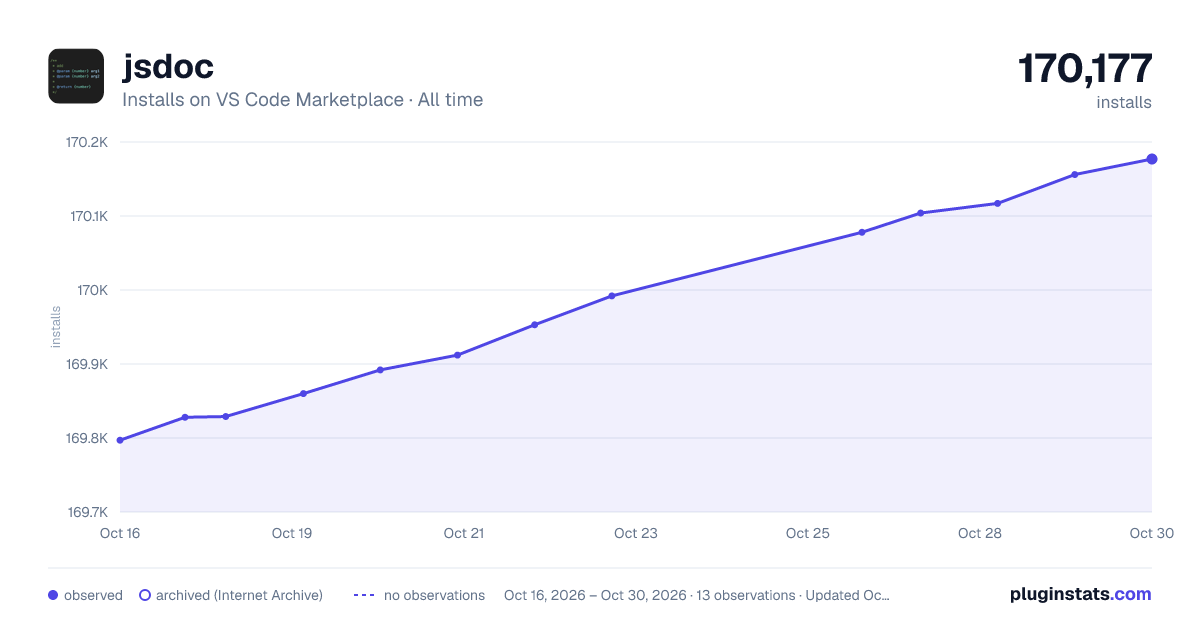Open the pluginstats.com link
Image resolution: width=1200 pixels, height=630 pixels.
tap(1080, 594)
